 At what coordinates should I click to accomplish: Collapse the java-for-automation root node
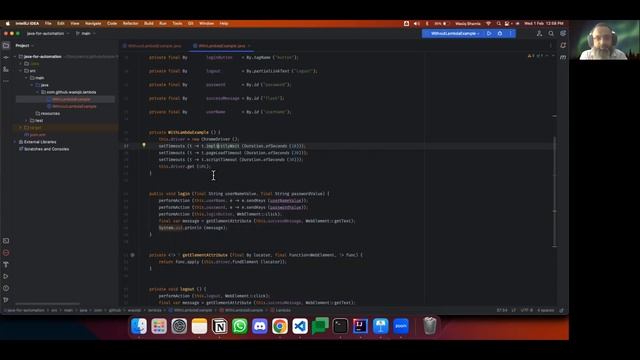point(16,57)
